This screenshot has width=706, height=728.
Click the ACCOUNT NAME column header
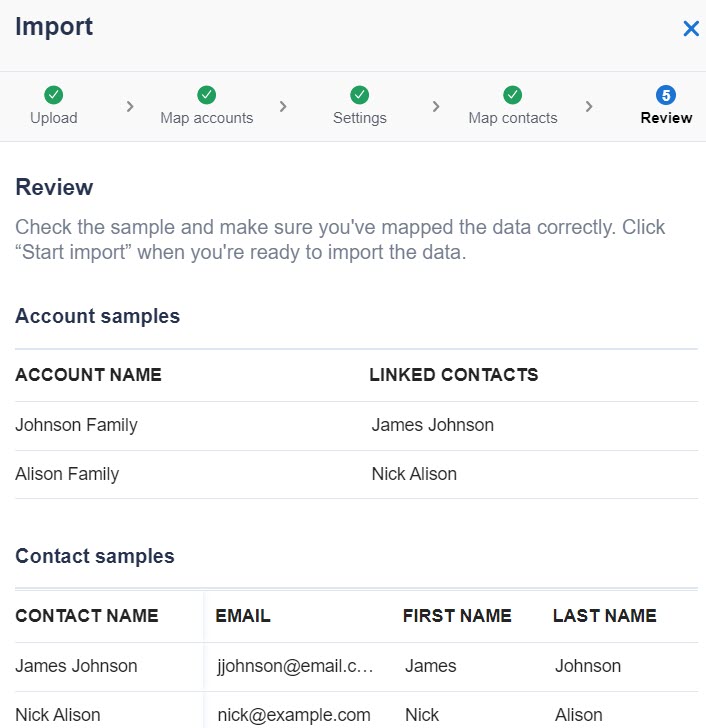[88, 375]
